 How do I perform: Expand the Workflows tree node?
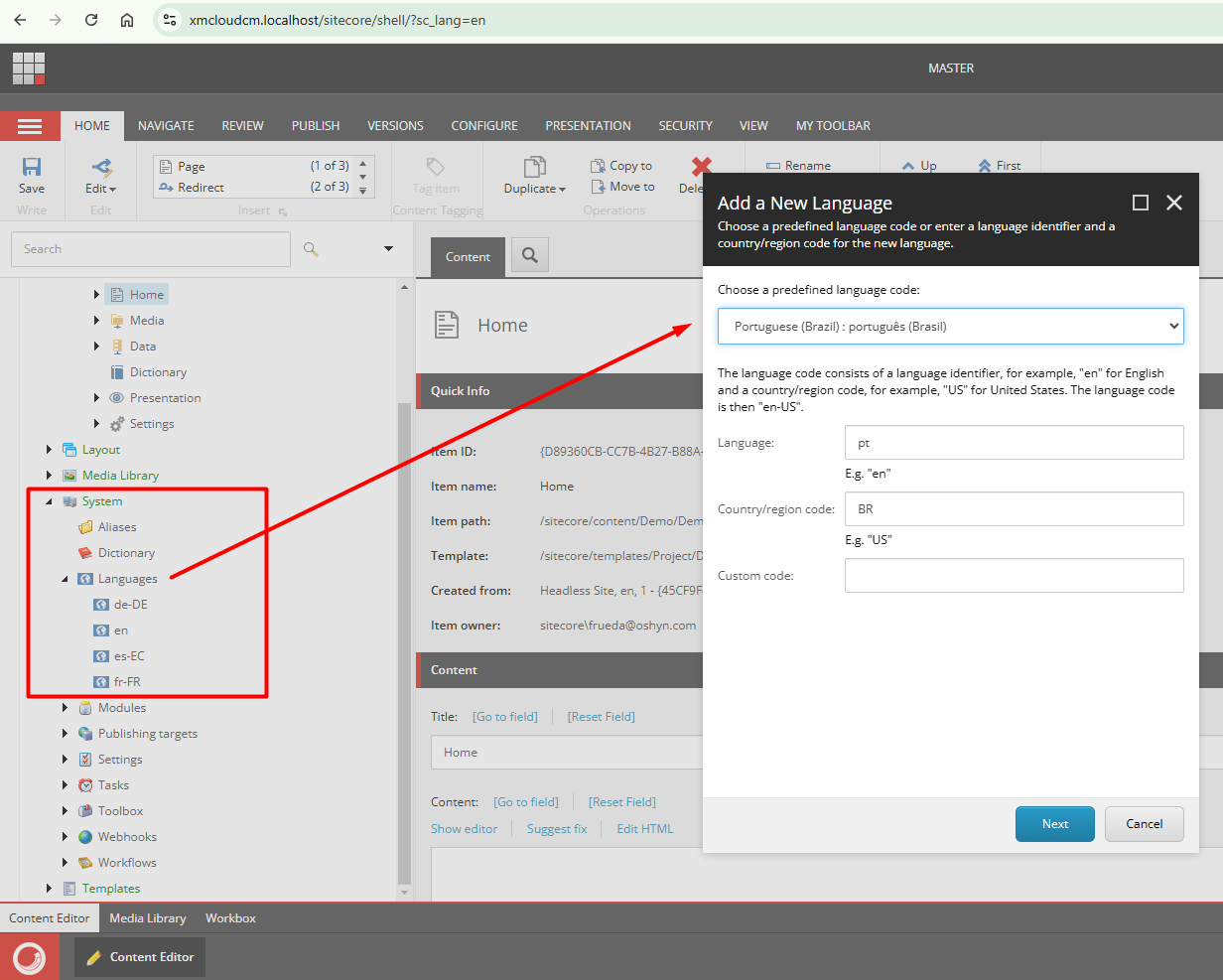pos(65,863)
